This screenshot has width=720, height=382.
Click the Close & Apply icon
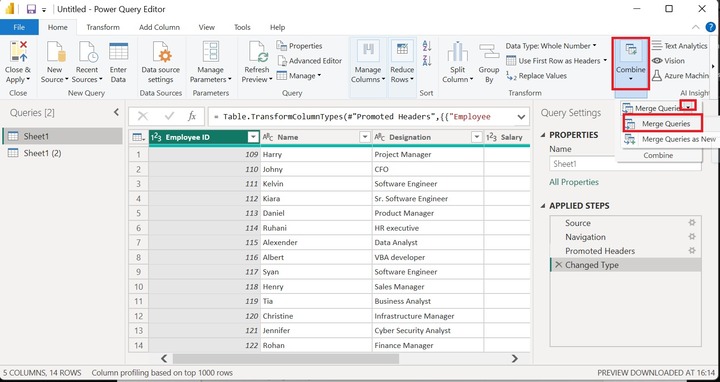tap(18, 51)
